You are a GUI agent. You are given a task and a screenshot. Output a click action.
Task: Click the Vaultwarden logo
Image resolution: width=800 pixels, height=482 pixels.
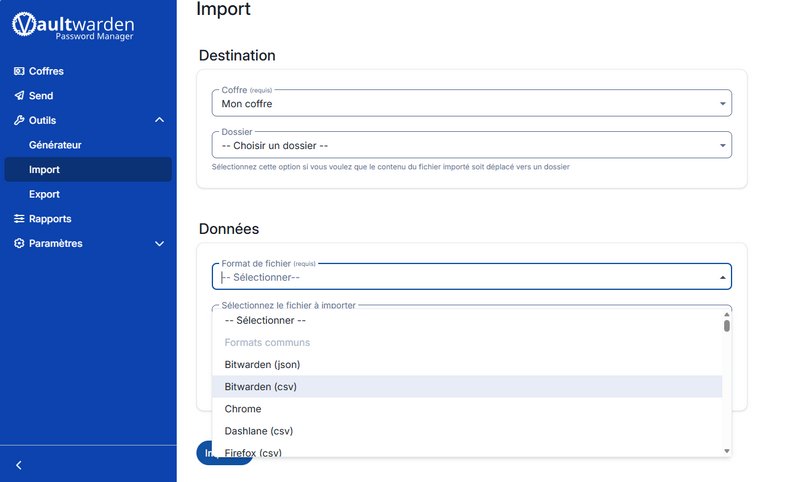click(72, 24)
